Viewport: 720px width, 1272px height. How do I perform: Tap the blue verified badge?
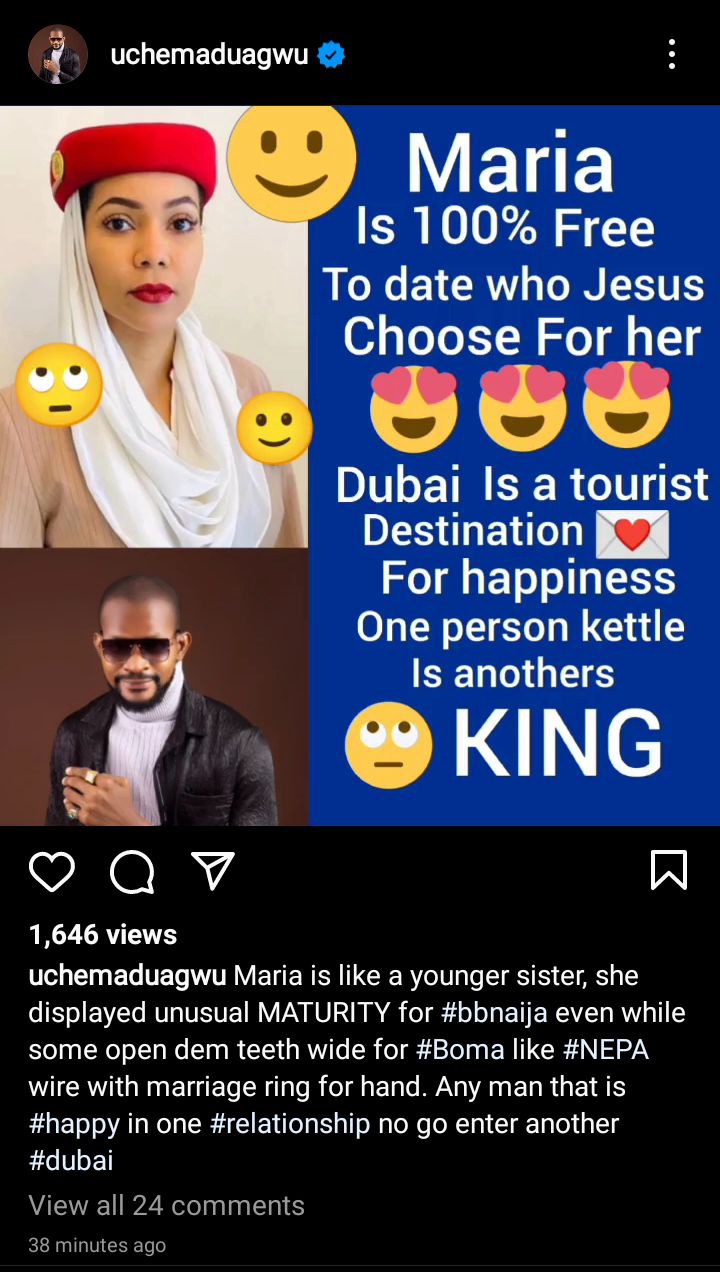[x=331, y=55]
